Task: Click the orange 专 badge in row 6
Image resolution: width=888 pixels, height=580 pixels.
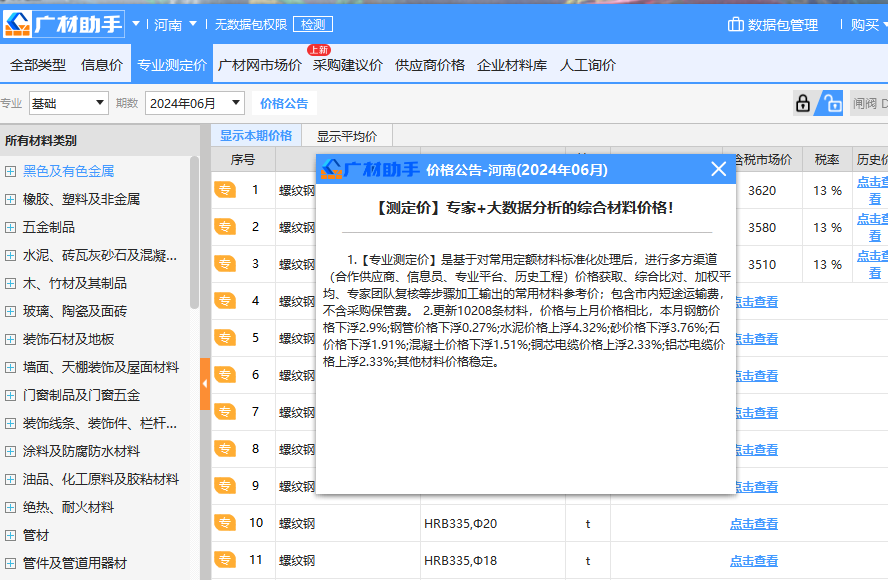Action: 225,375
